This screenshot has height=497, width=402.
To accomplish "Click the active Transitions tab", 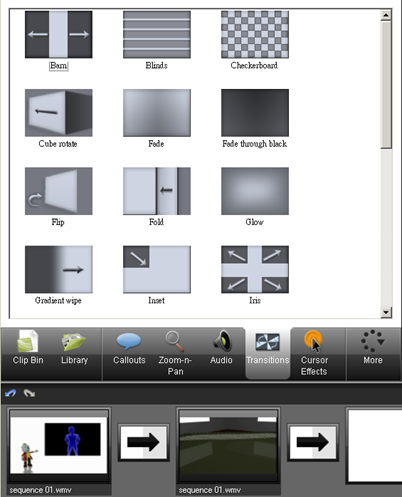I will tap(268, 353).
